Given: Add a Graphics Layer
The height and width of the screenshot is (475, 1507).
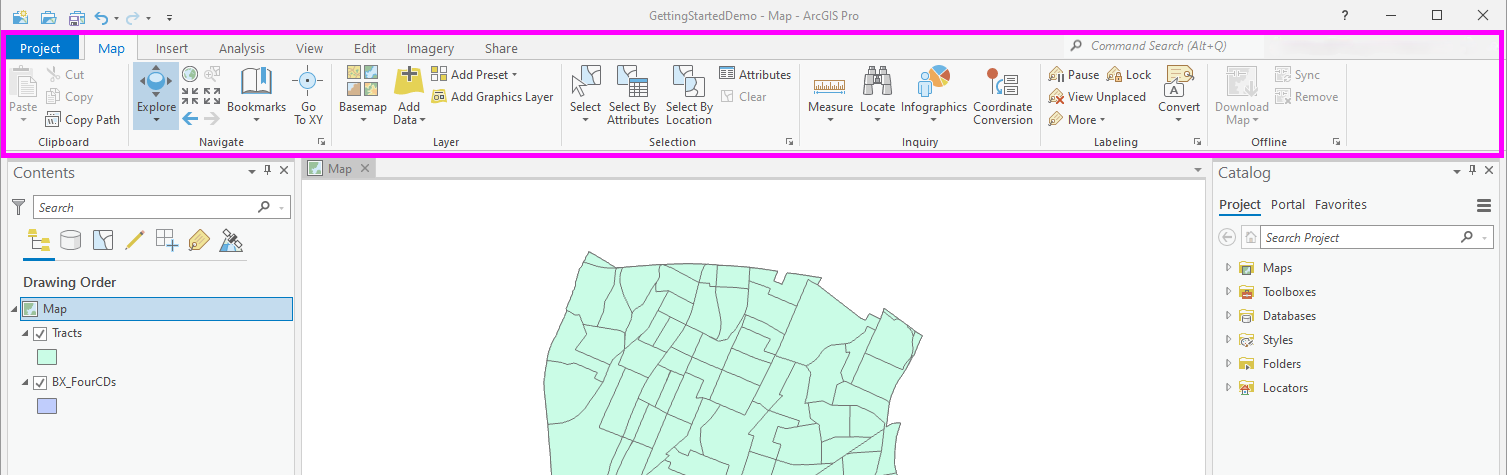Looking at the screenshot, I should pos(492,97).
